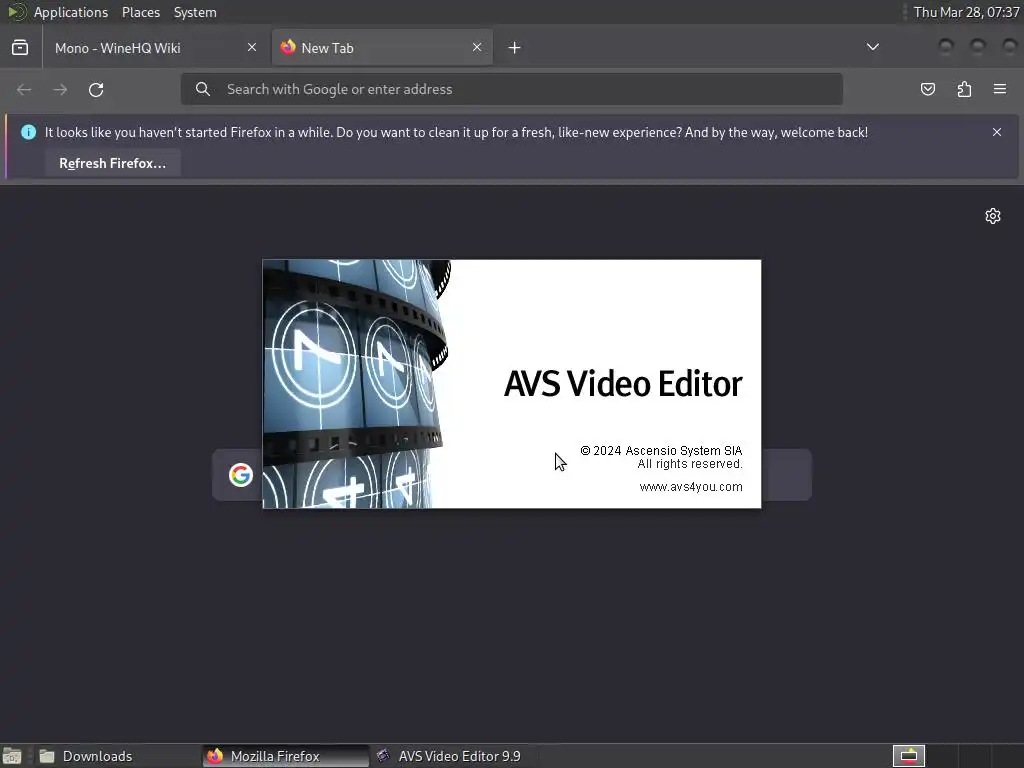Click the Refresh Firefox... button
Viewport: 1024px width, 768px height.
[x=112, y=163]
